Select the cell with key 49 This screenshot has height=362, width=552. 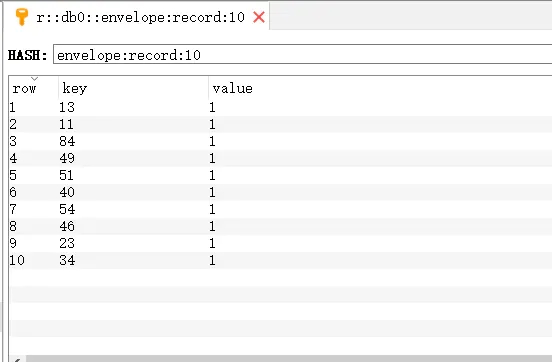pyautogui.click(x=67, y=158)
